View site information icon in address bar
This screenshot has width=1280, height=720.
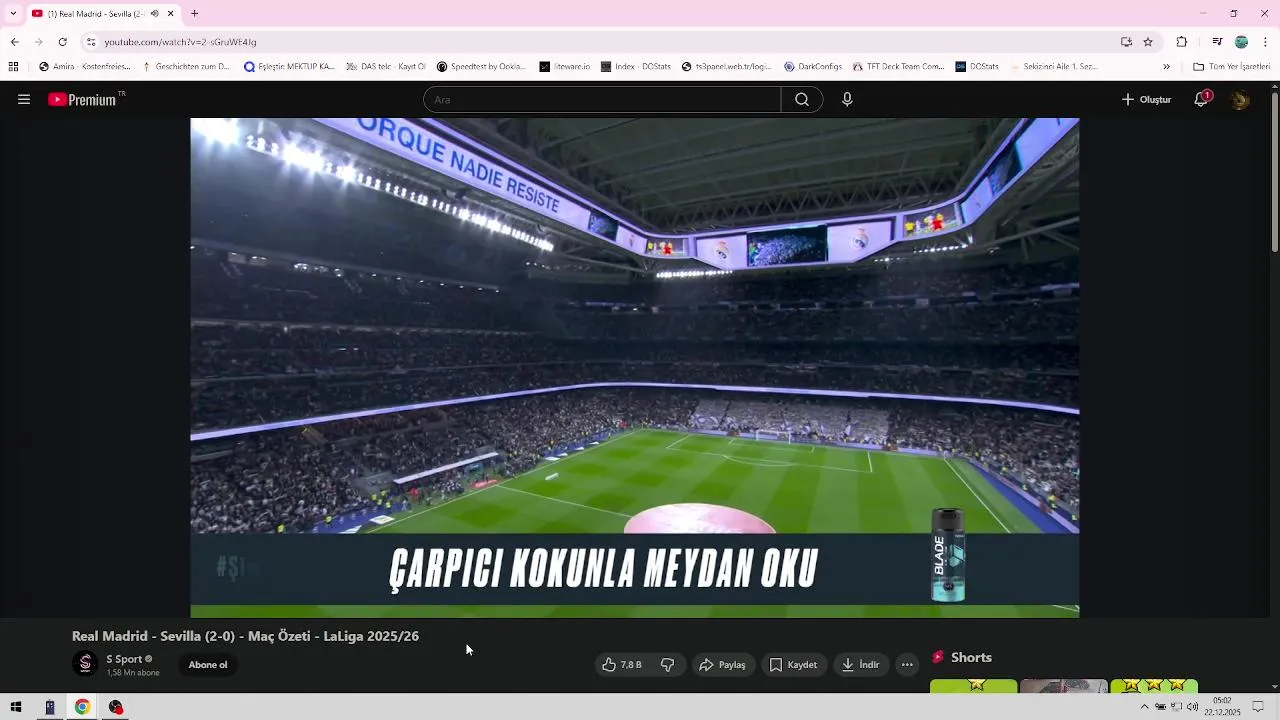(x=90, y=42)
